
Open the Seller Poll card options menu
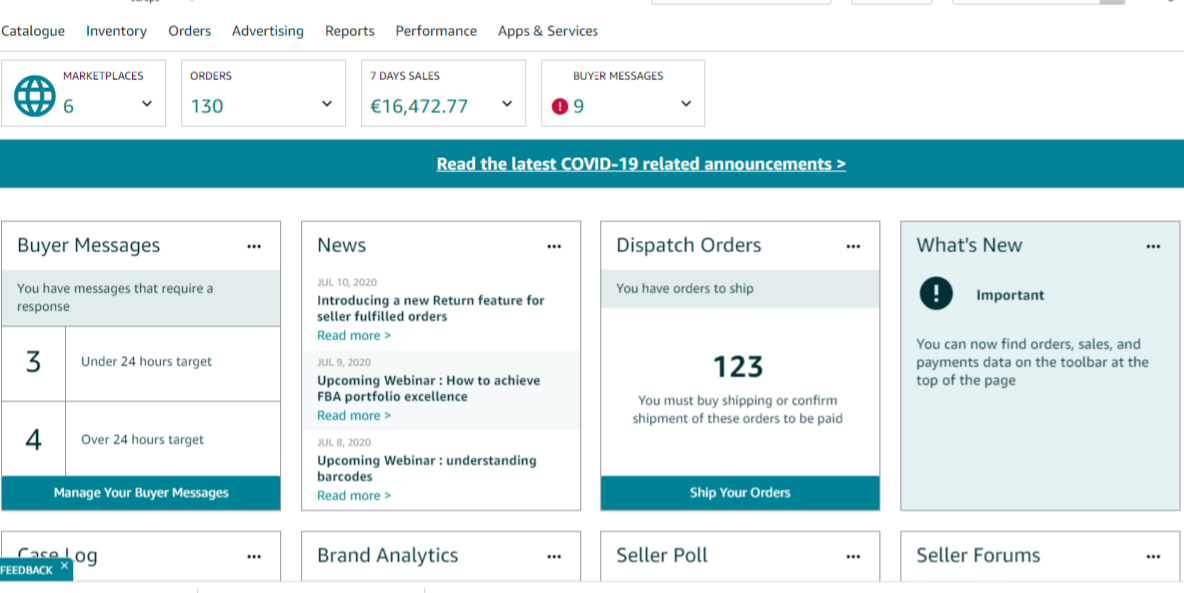click(x=853, y=557)
